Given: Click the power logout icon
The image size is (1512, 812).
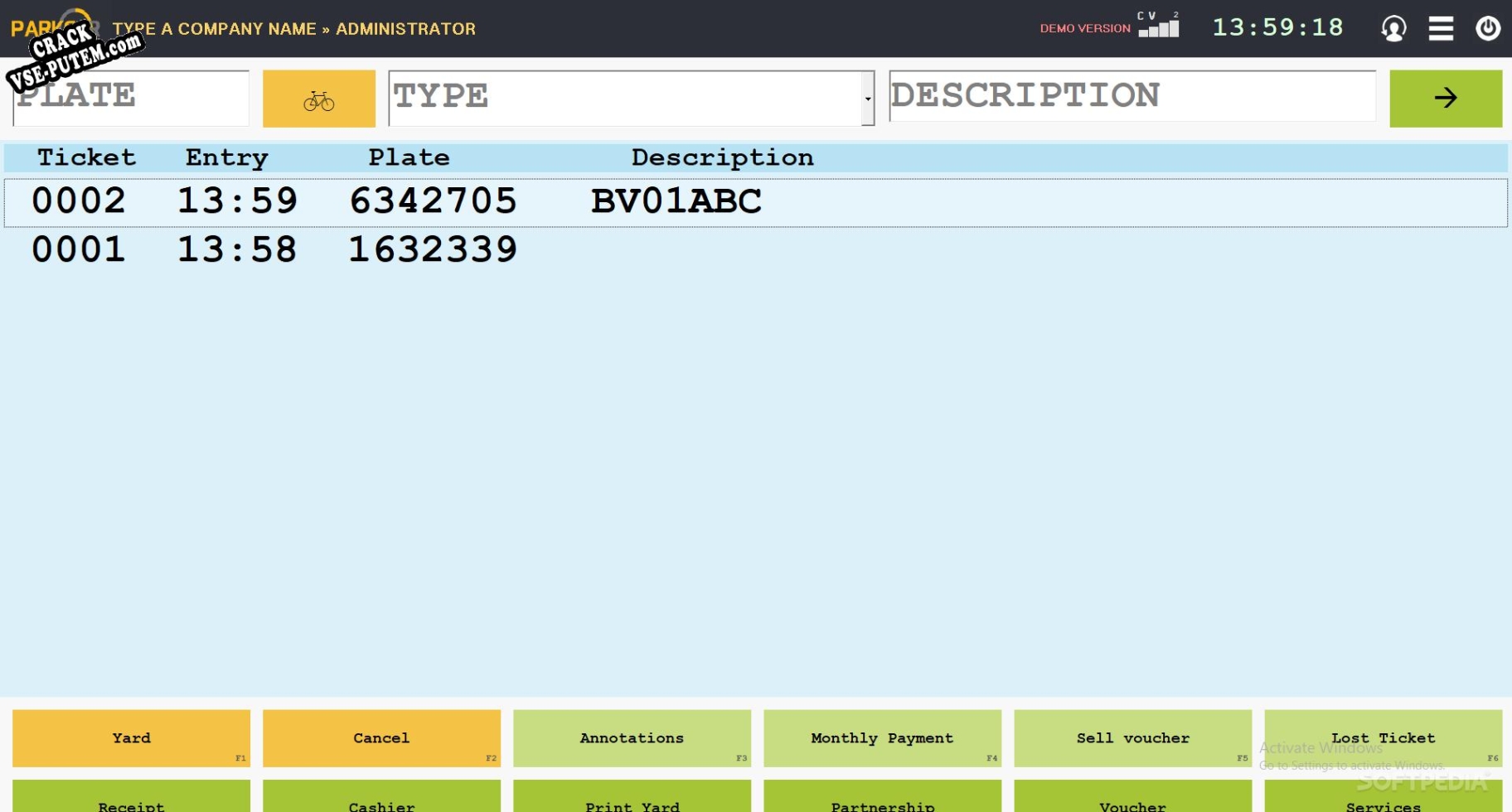Looking at the screenshot, I should tap(1488, 28).
